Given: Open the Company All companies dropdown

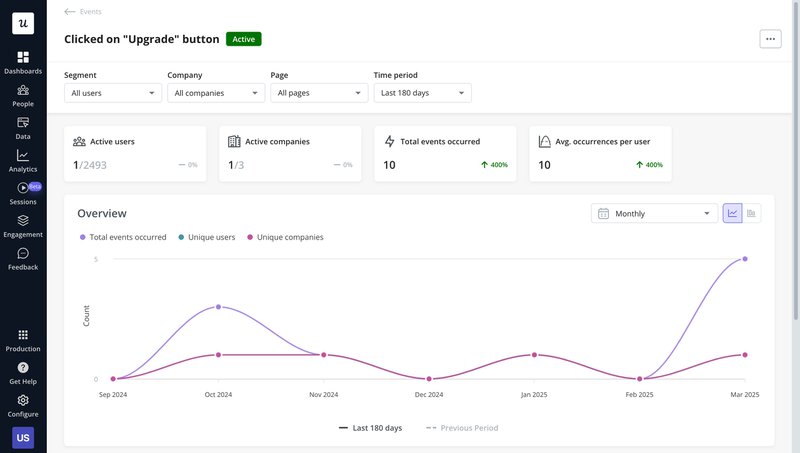Looking at the screenshot, I should click(x=215, y=93).
